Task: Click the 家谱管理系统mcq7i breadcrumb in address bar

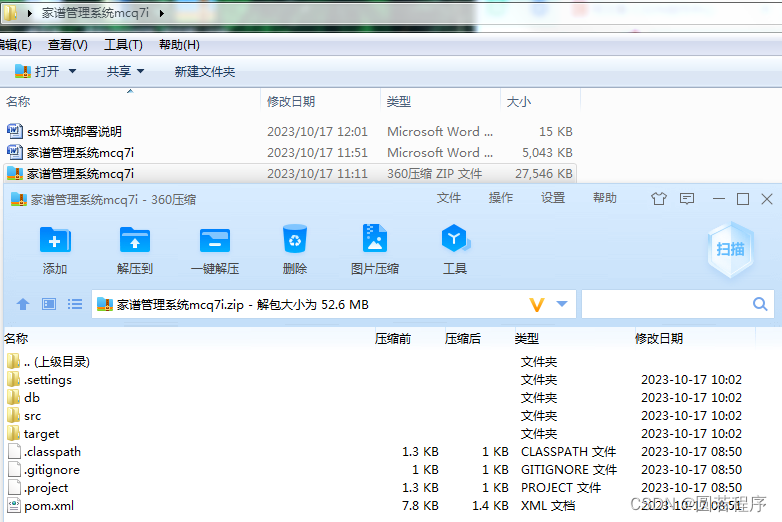Action: (95, 13)
